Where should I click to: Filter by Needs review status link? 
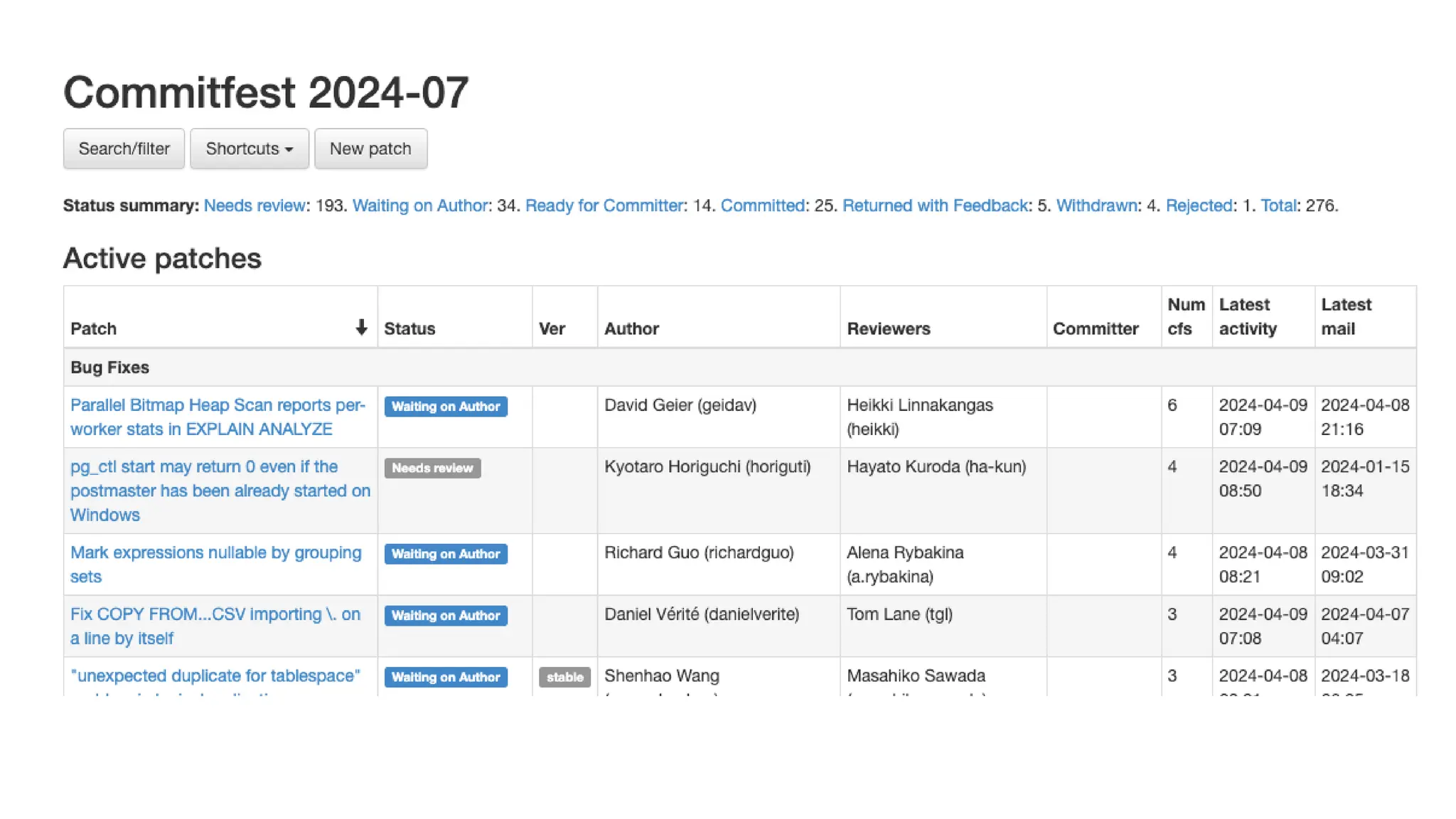click(254, 205)
